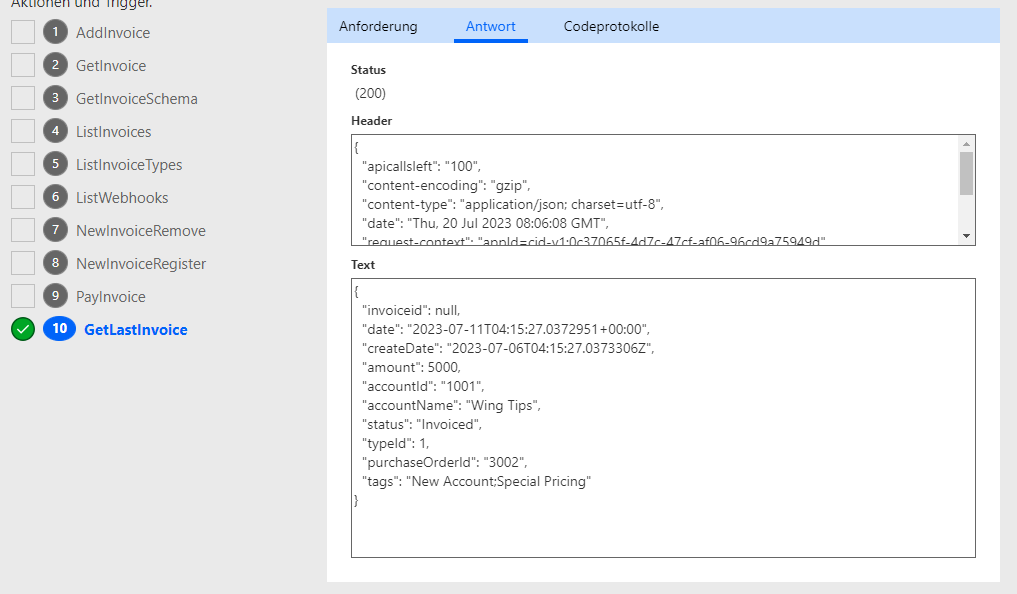Click the Header scrollbar thumb
Image resolution: width=1017 pixels, height=594 pixels.
point(966,173)
